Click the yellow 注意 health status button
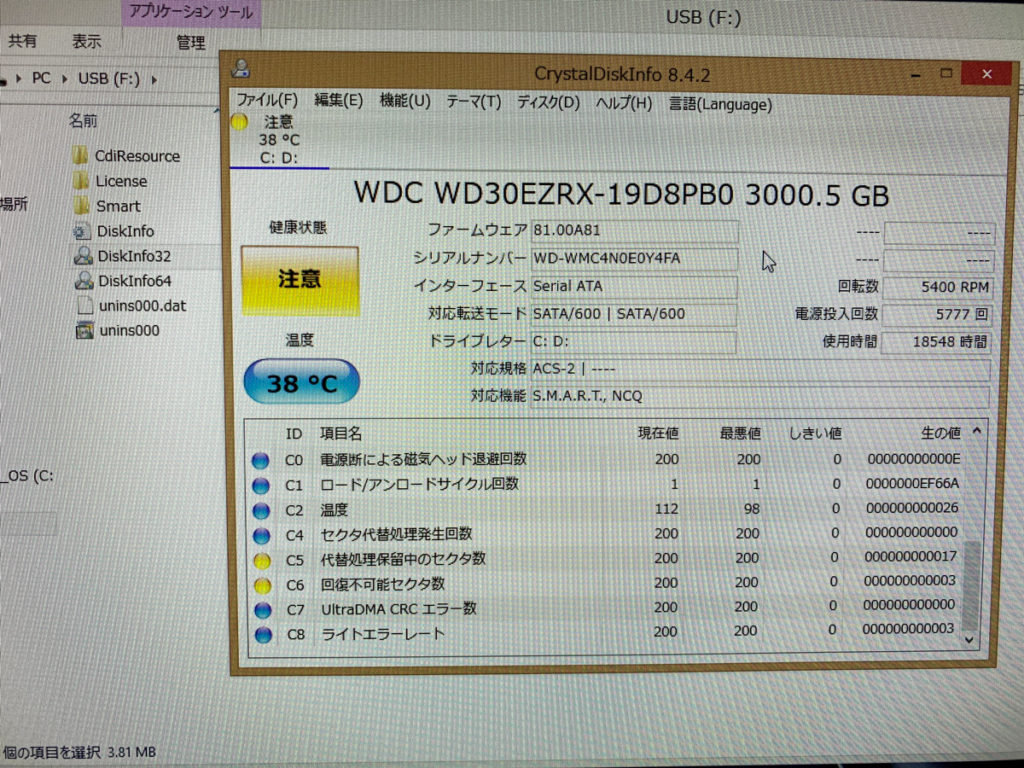 [299, 281]
